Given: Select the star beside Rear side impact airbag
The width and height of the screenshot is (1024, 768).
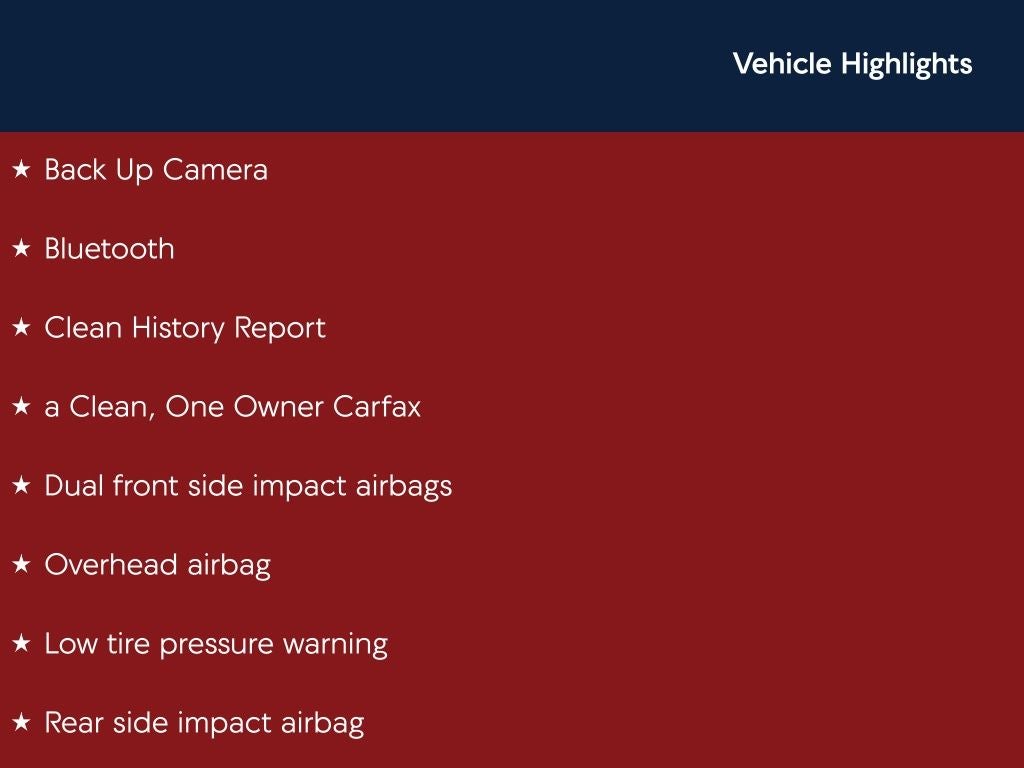Looking at the screenshot, I should coord(21,723).
